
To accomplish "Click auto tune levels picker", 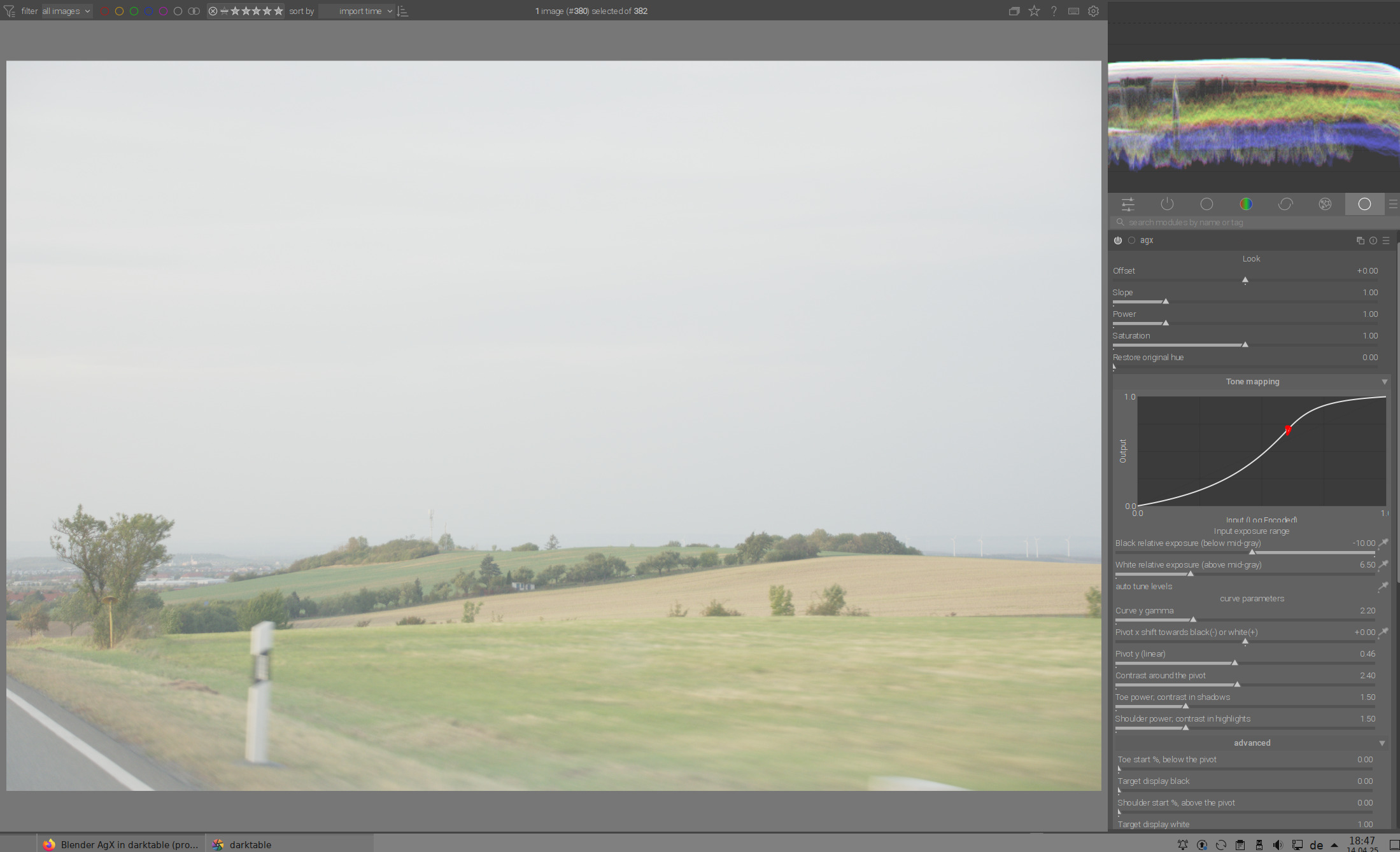I will [x=1383, y=587].
